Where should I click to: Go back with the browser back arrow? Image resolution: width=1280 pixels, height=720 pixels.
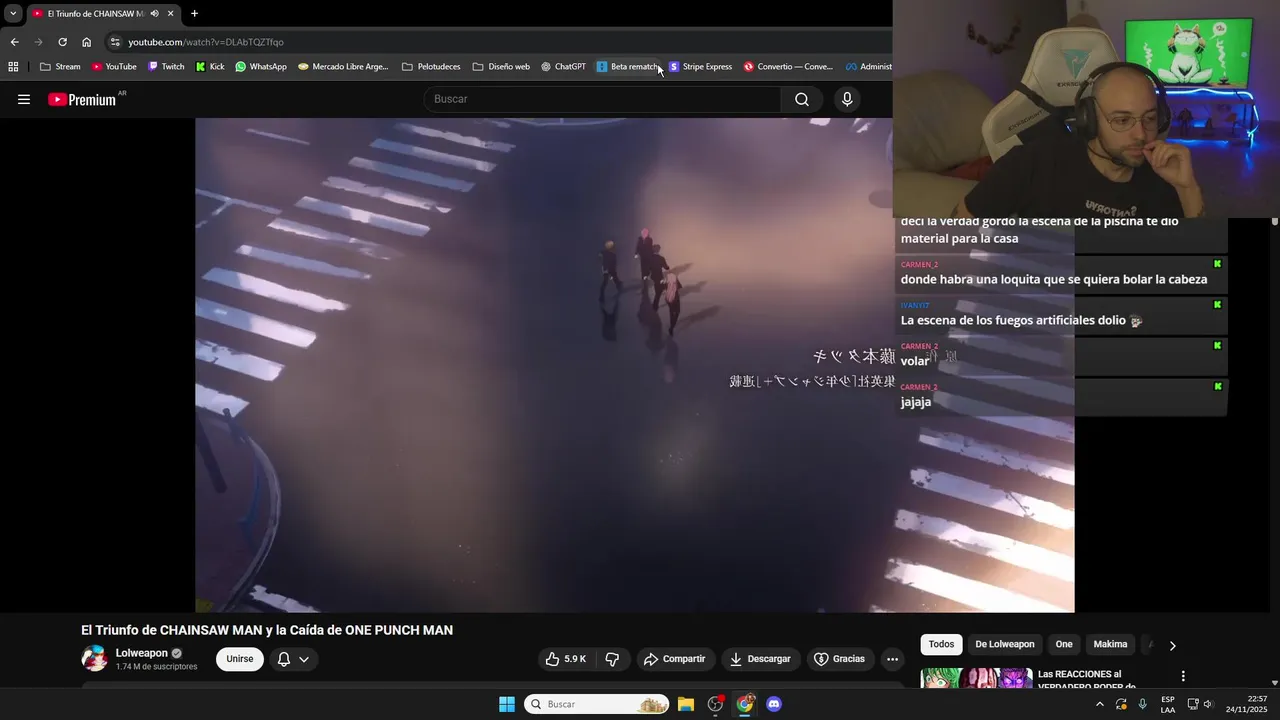pos(14,42)
